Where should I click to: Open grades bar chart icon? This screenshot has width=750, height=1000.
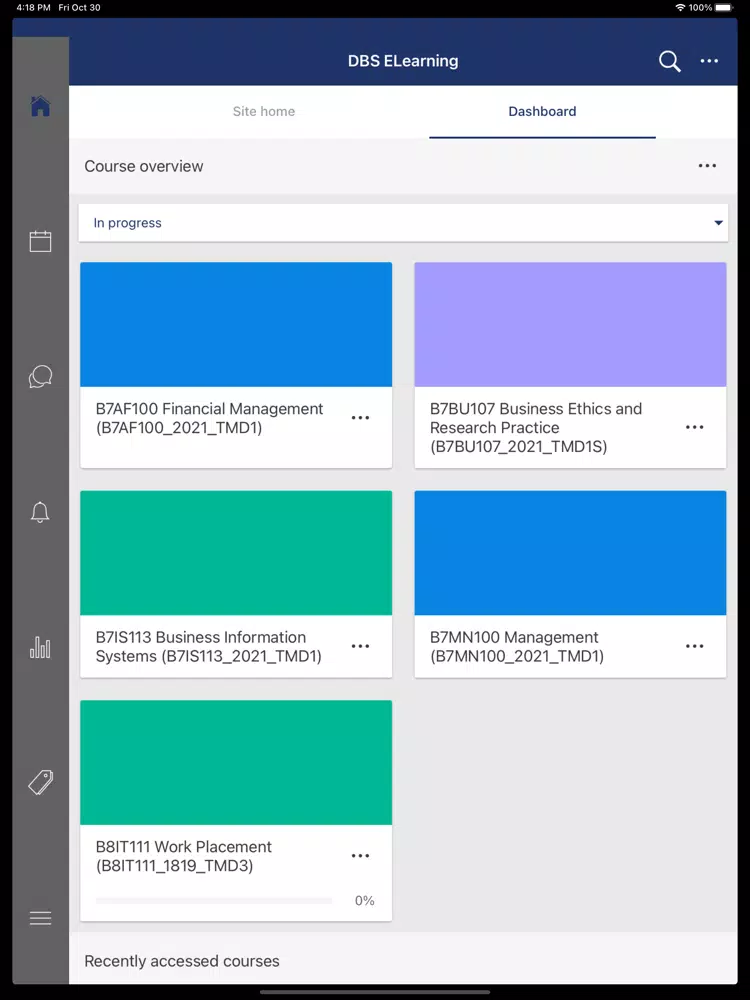[x=40, y=647]
